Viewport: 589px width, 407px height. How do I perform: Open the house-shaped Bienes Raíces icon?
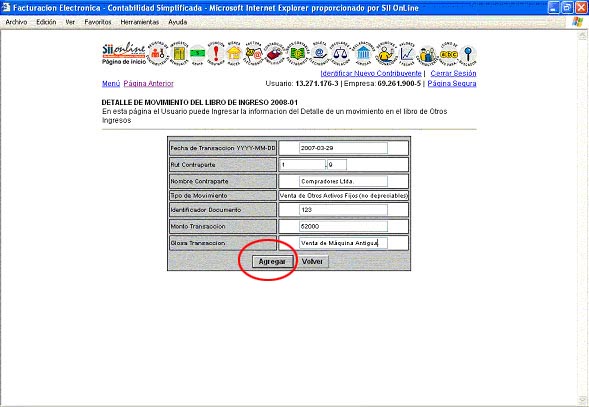coord(234,54)
